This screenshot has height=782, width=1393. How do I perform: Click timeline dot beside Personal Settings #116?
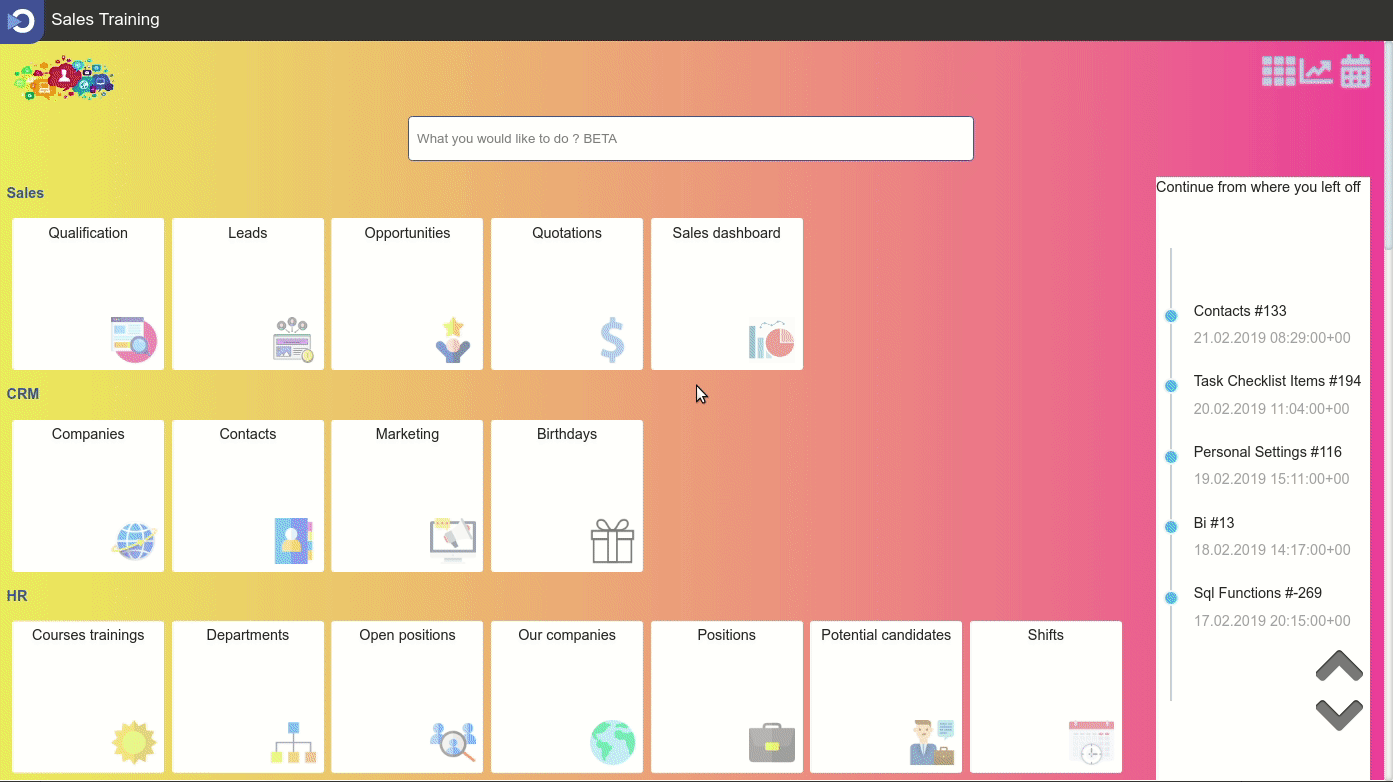click(x=1171, y=457)
